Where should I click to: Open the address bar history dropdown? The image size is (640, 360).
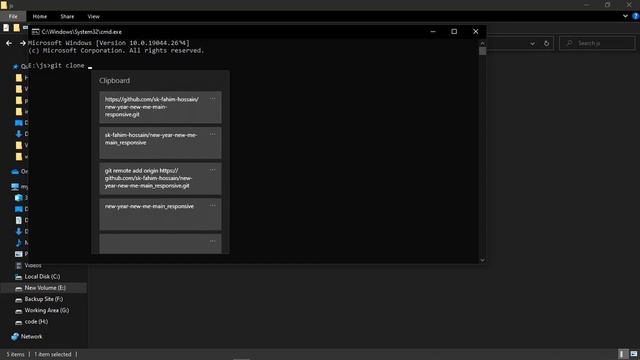(x=532, y=43)
